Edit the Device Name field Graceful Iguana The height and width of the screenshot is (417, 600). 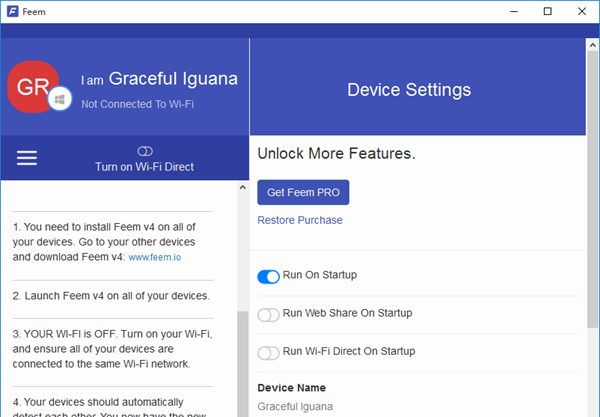coord(295,406)
